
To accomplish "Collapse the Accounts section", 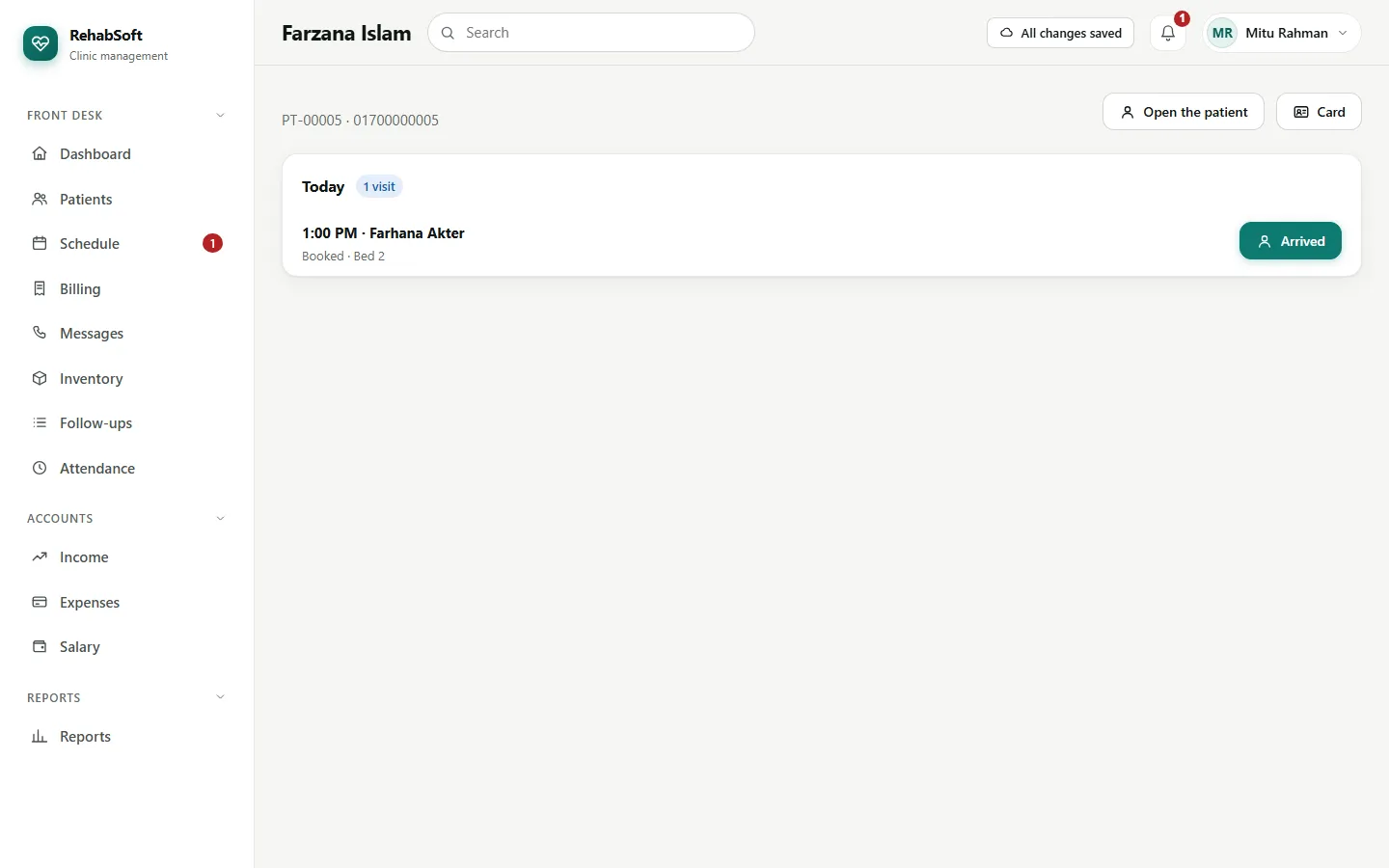I will 220,519.
